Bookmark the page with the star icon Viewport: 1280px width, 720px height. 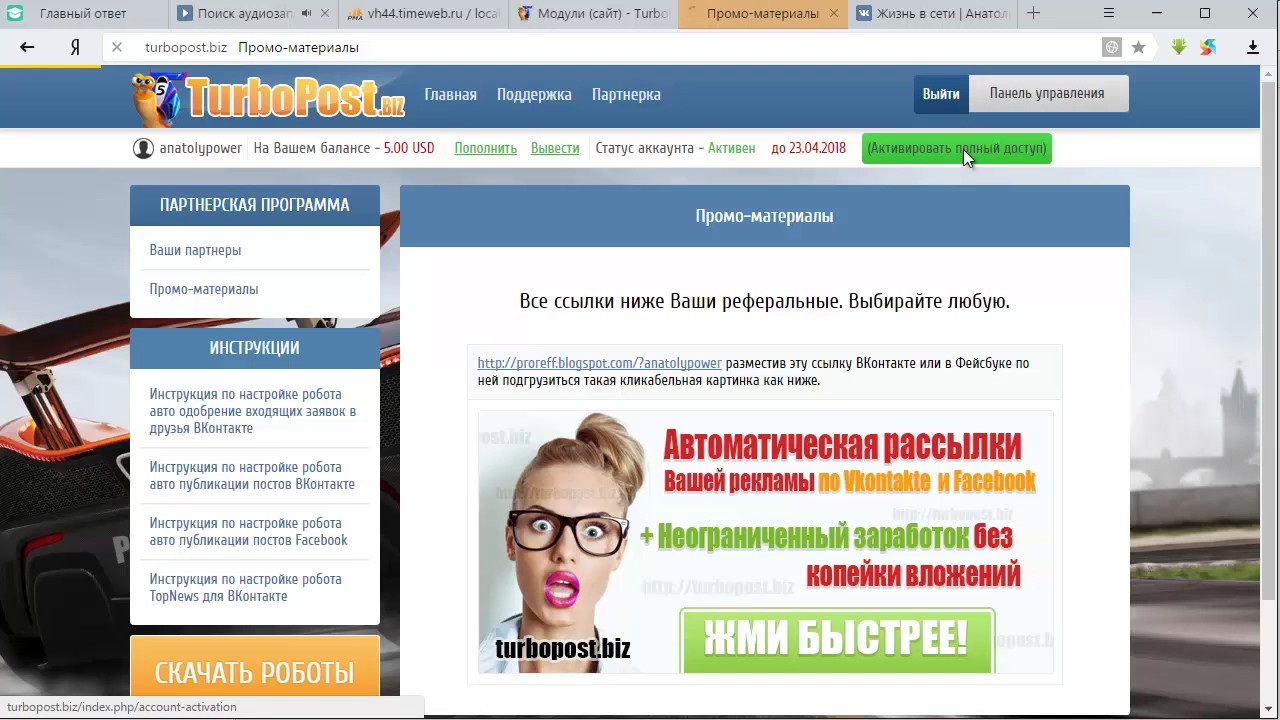click(x=1139, y=47)
